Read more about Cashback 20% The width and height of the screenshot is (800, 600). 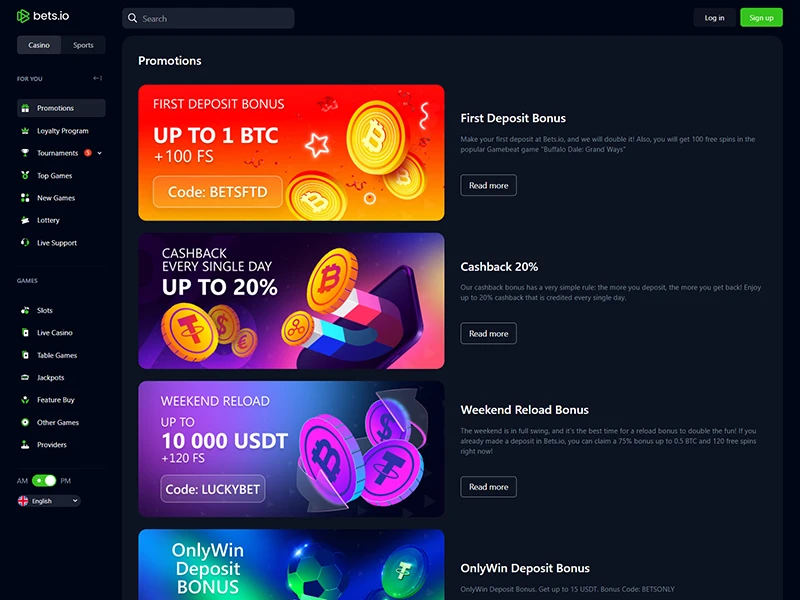pyautogui.click(x=488, y=333)
